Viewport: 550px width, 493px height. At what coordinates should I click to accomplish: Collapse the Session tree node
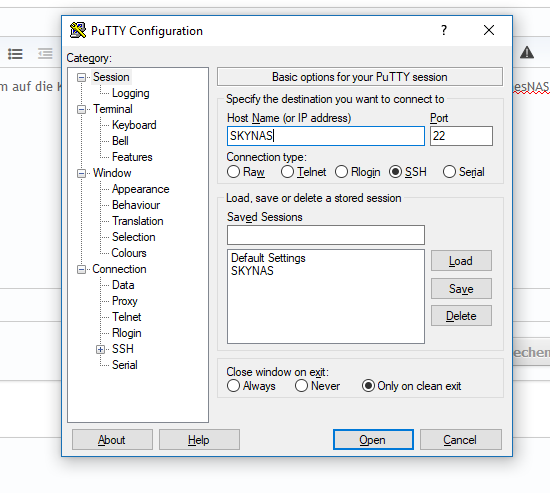point(81,77)
